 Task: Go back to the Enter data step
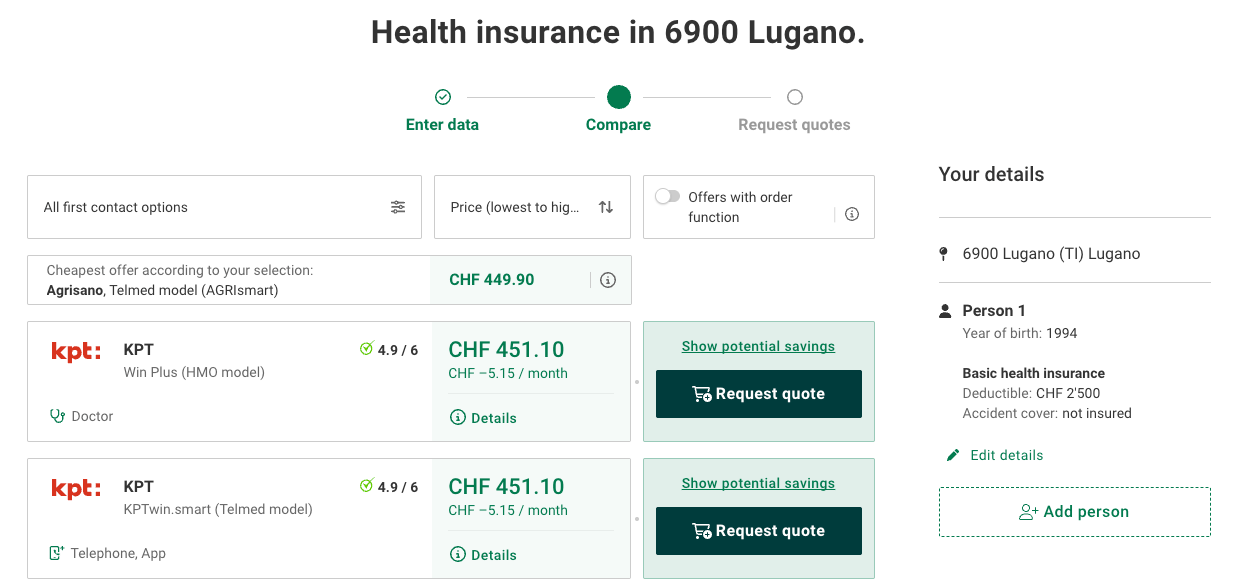point(442,98)
